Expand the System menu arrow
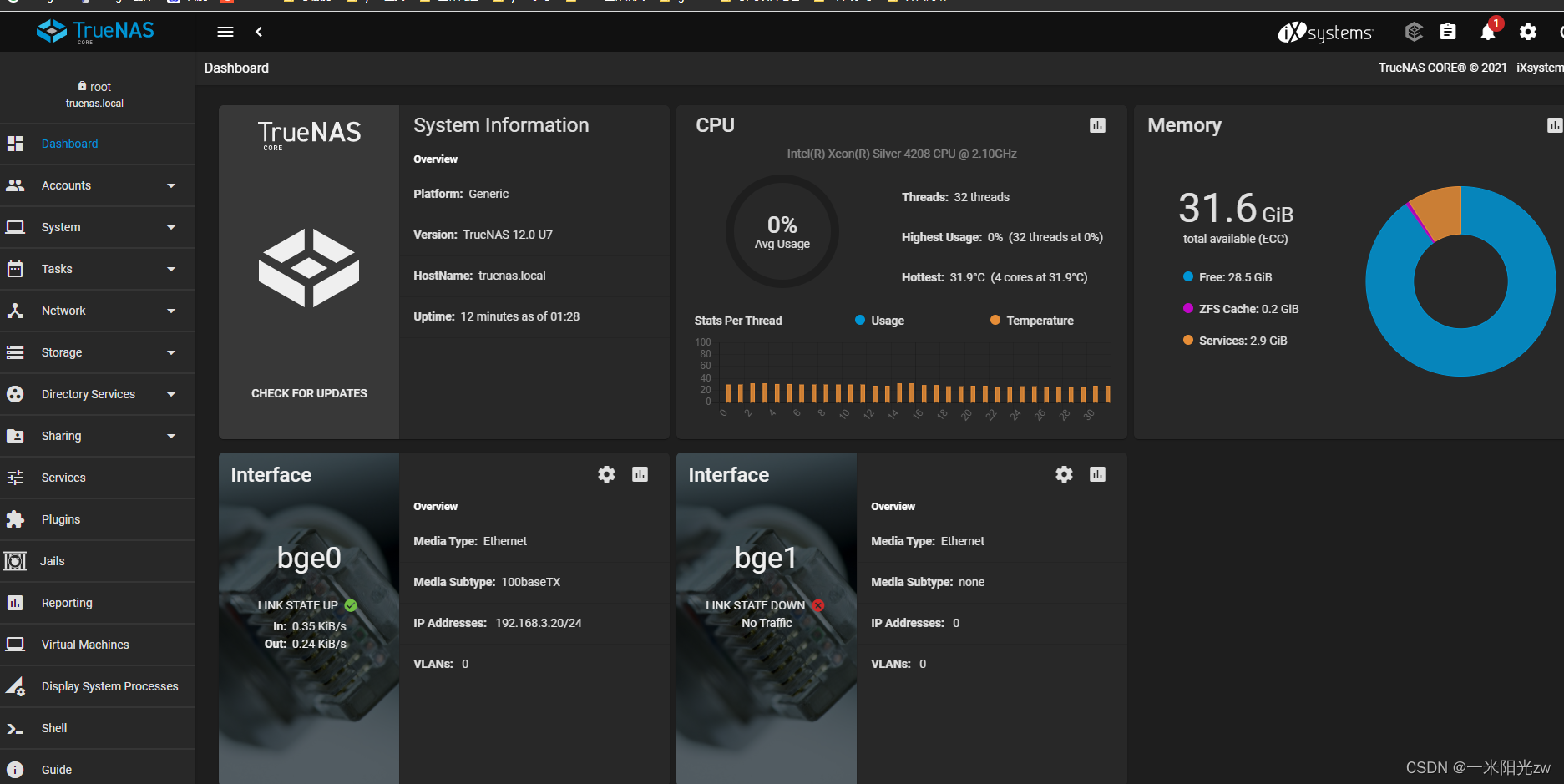 tap(171, 227)
